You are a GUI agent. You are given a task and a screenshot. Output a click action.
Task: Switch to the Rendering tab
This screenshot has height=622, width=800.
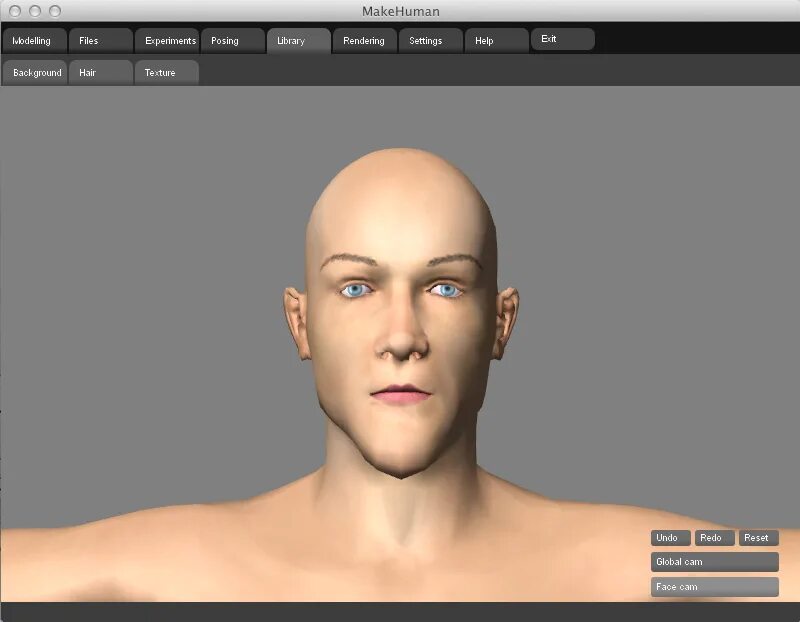[x=362, y=41]
